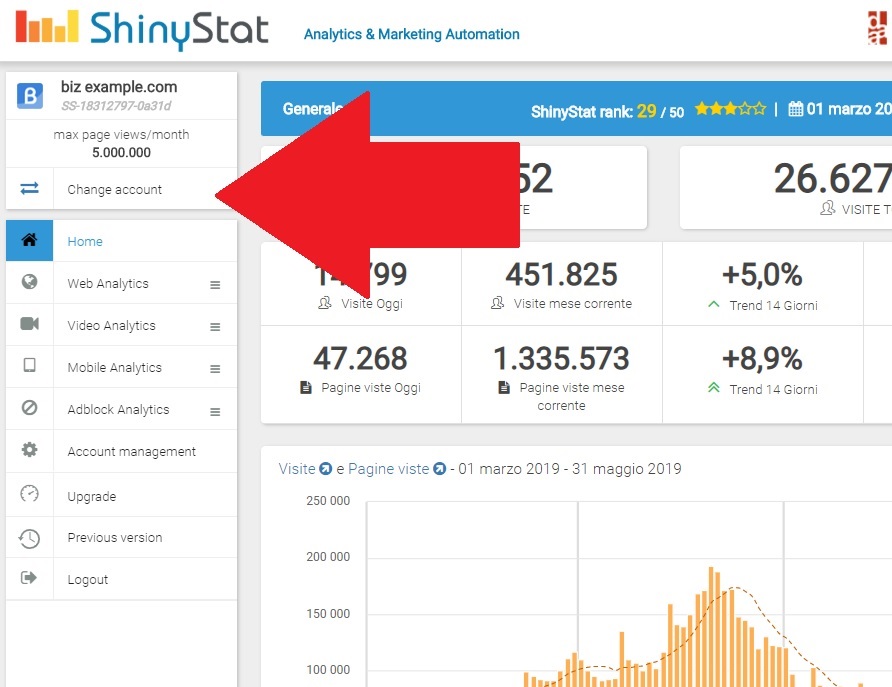The height and width of the screenshot is (687, 892).
Task: Click the Home house icon
Action: [x=30, y=240]
